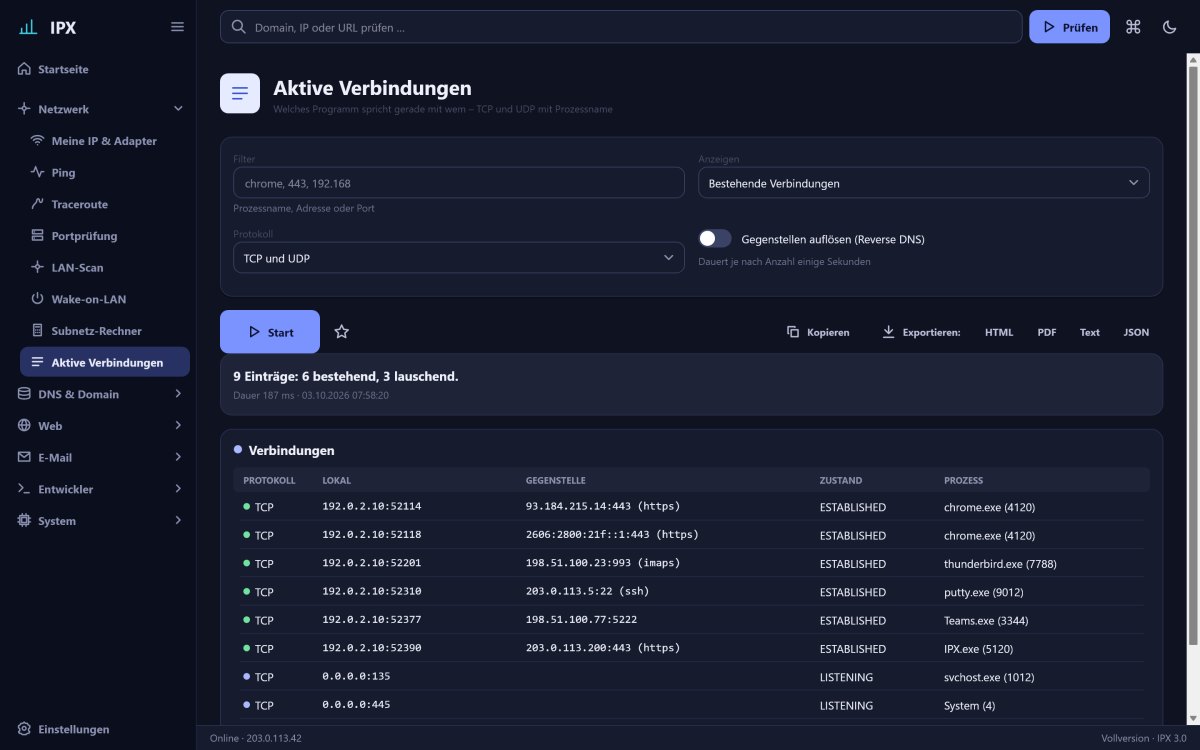The height and width of the screenshot is (750, 1200).
Task: Click svchost.exe (1012) process cell
Action: pos(988,677)
